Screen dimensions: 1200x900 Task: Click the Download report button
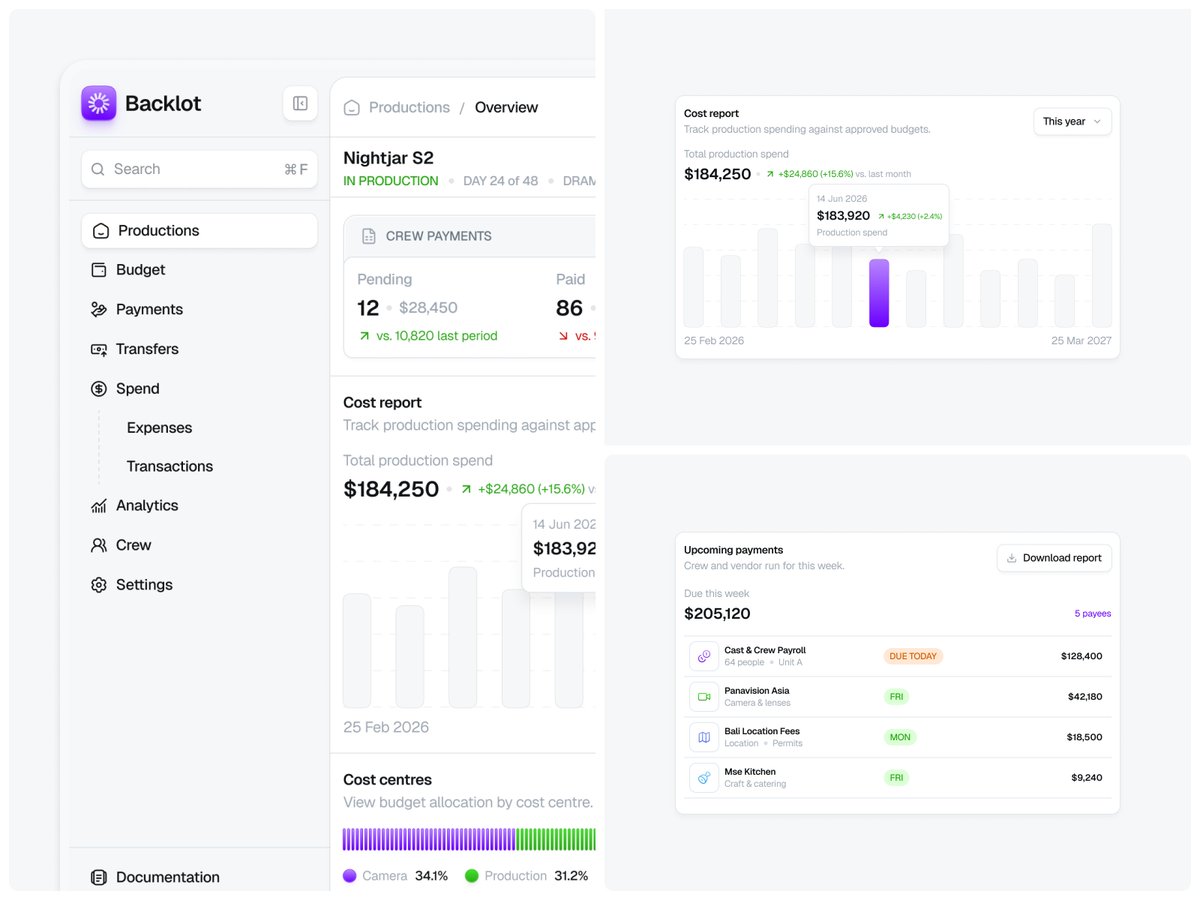click(x=1054, y=558)
